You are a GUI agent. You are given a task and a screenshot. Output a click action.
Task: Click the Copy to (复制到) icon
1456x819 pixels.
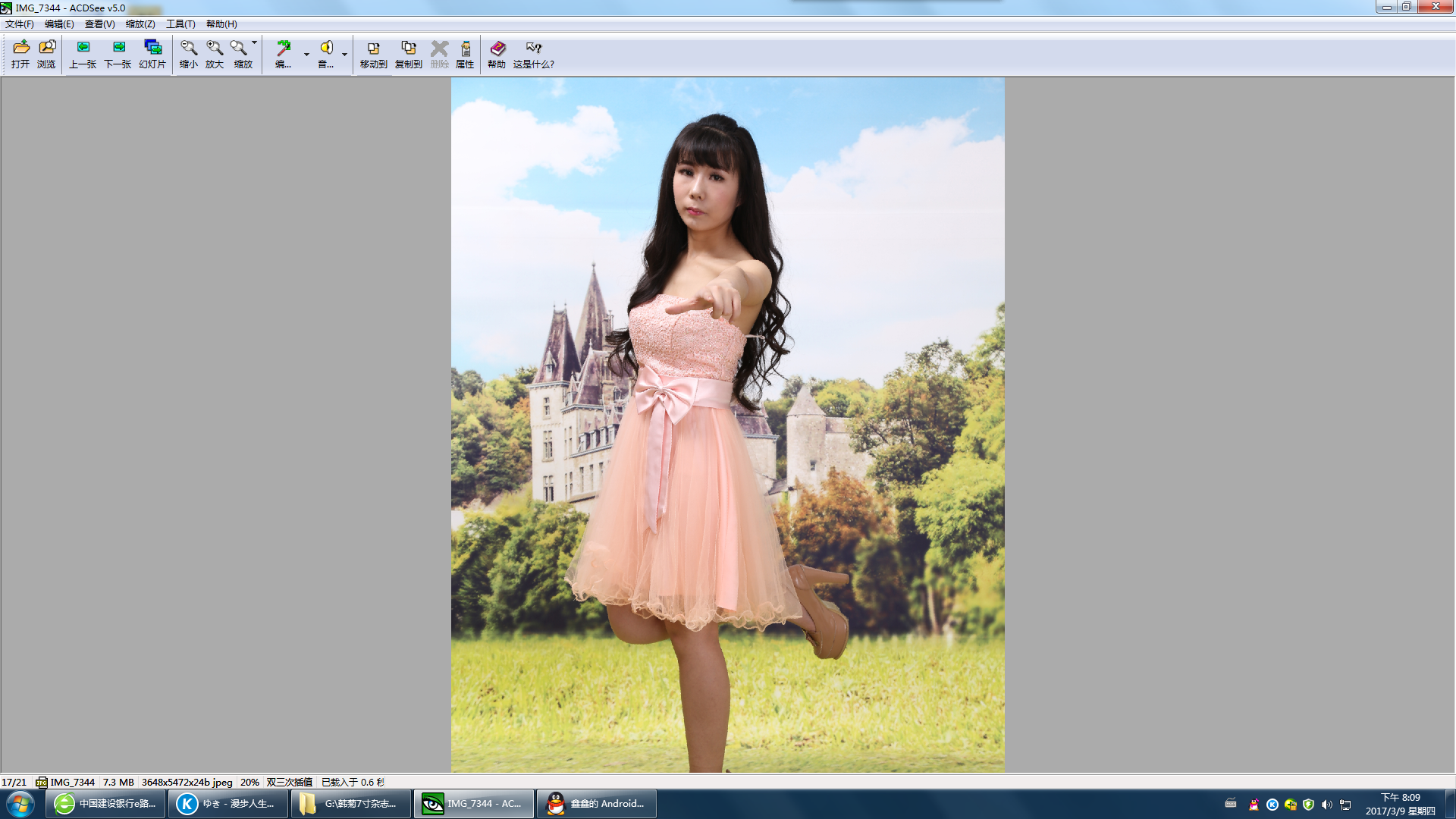(x=408, y=54)
